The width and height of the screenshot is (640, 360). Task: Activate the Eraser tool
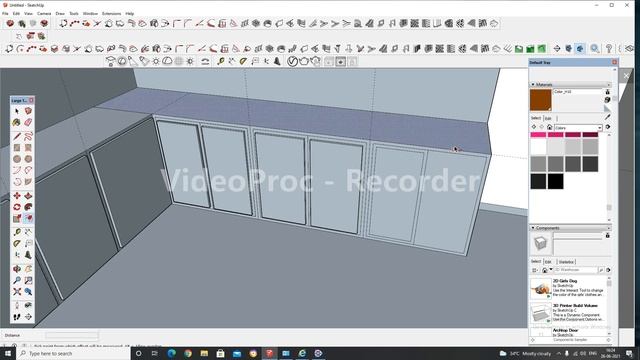click(28, 122)
